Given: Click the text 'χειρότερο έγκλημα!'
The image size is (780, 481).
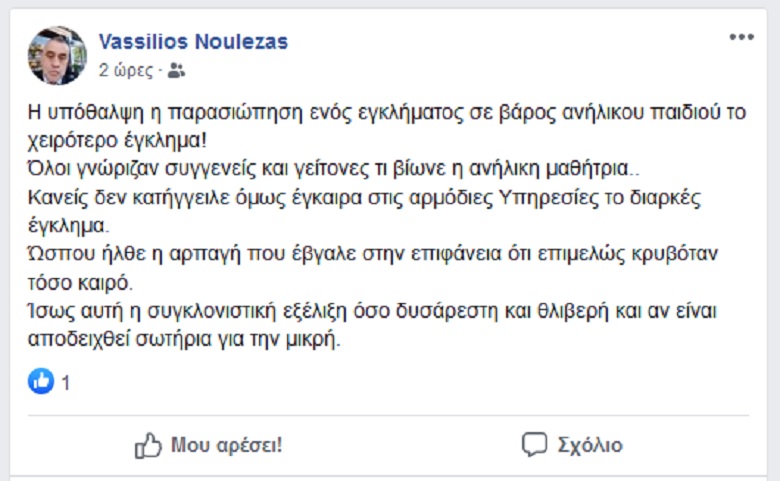Looking at the screenshot, I should (117, 141).
